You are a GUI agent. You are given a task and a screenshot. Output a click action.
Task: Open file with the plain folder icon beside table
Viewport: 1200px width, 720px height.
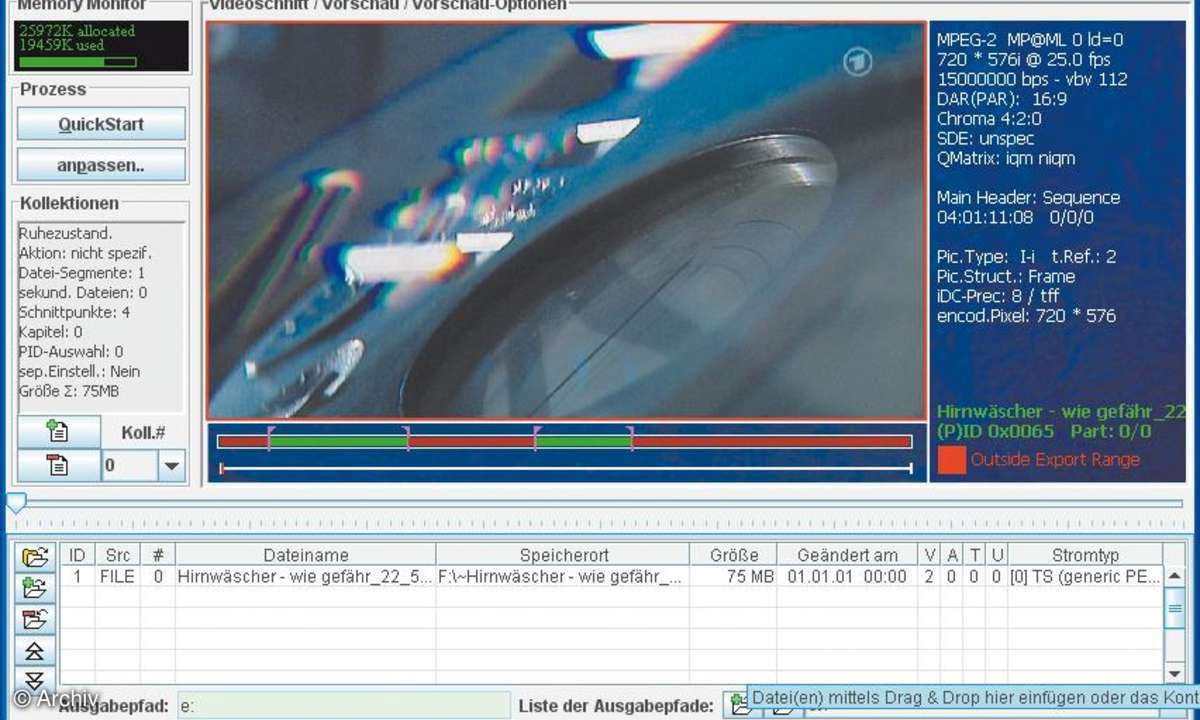point(35,557)
